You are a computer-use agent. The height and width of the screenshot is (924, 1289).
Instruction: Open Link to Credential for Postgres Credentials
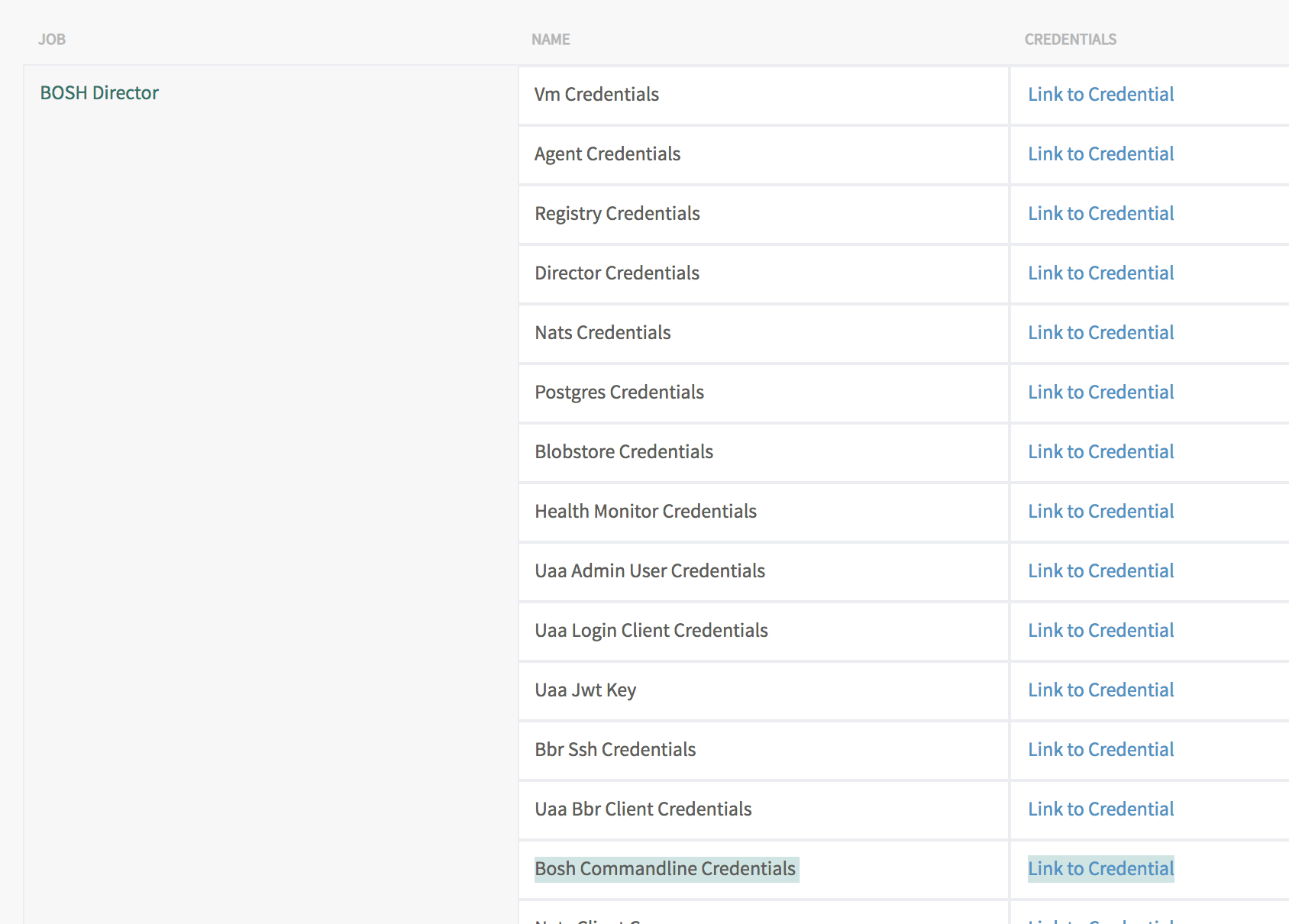click(1100, 392)
